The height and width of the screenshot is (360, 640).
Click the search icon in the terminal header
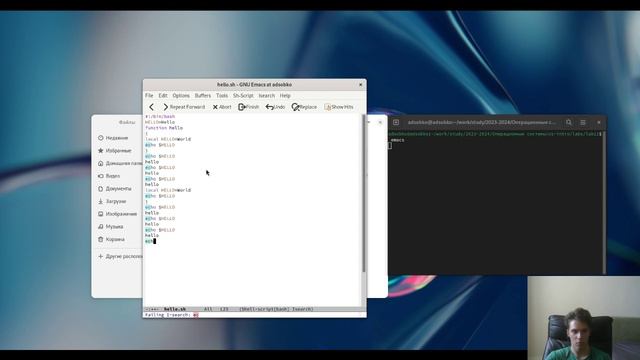tap(569, 122)
